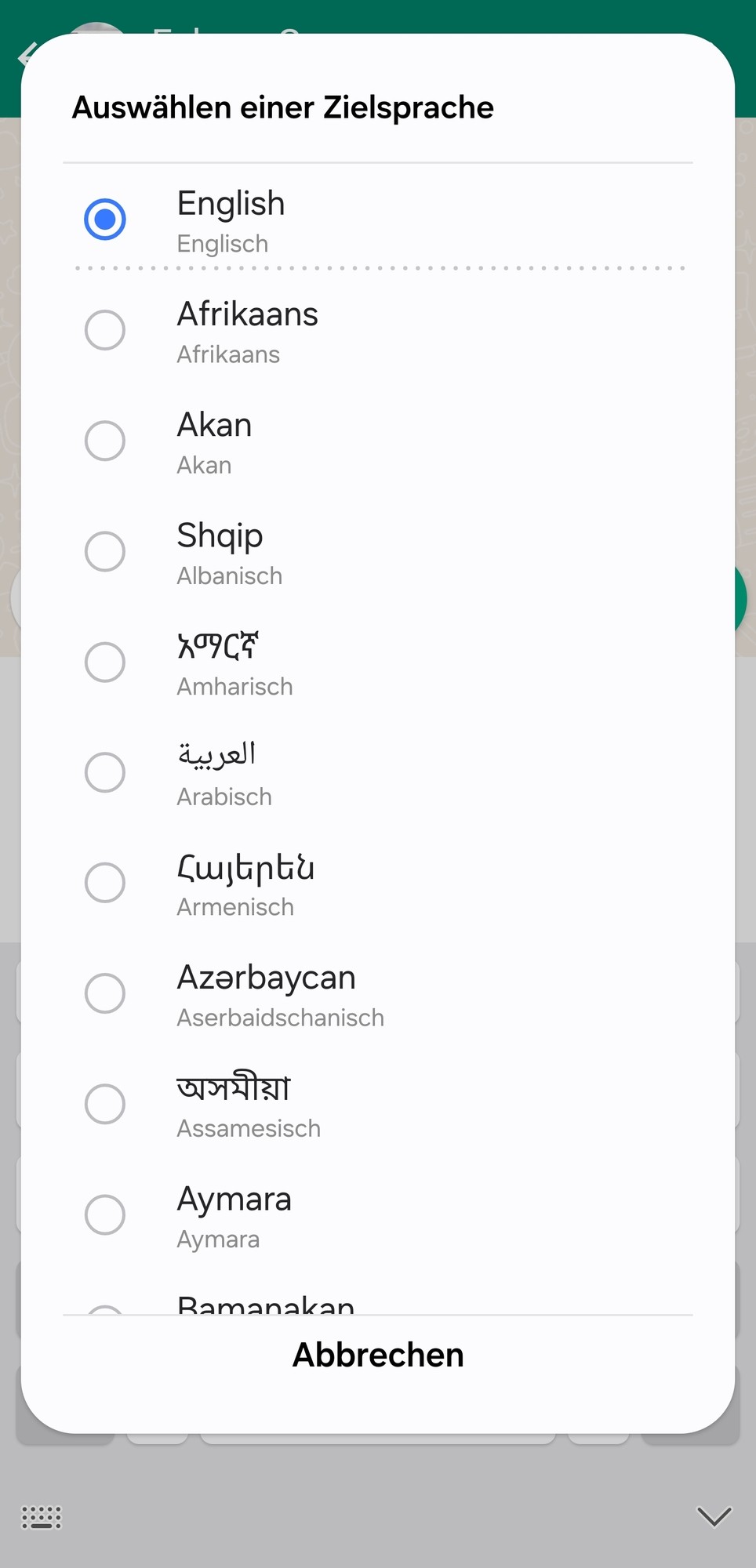Tap the green send button at right edge
756x1568 pixels.
(740, 599)
